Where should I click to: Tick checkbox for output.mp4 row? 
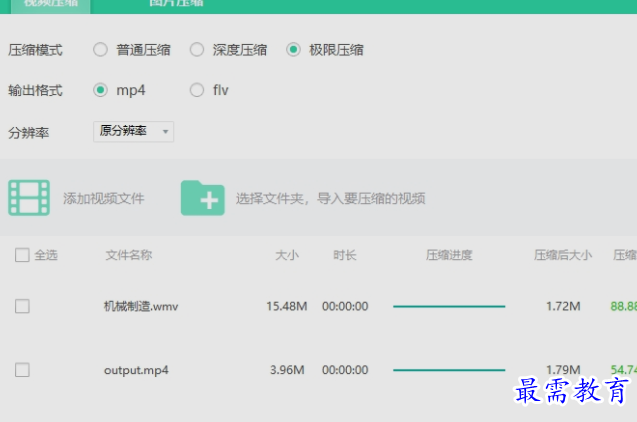click(x=22, y=370)
